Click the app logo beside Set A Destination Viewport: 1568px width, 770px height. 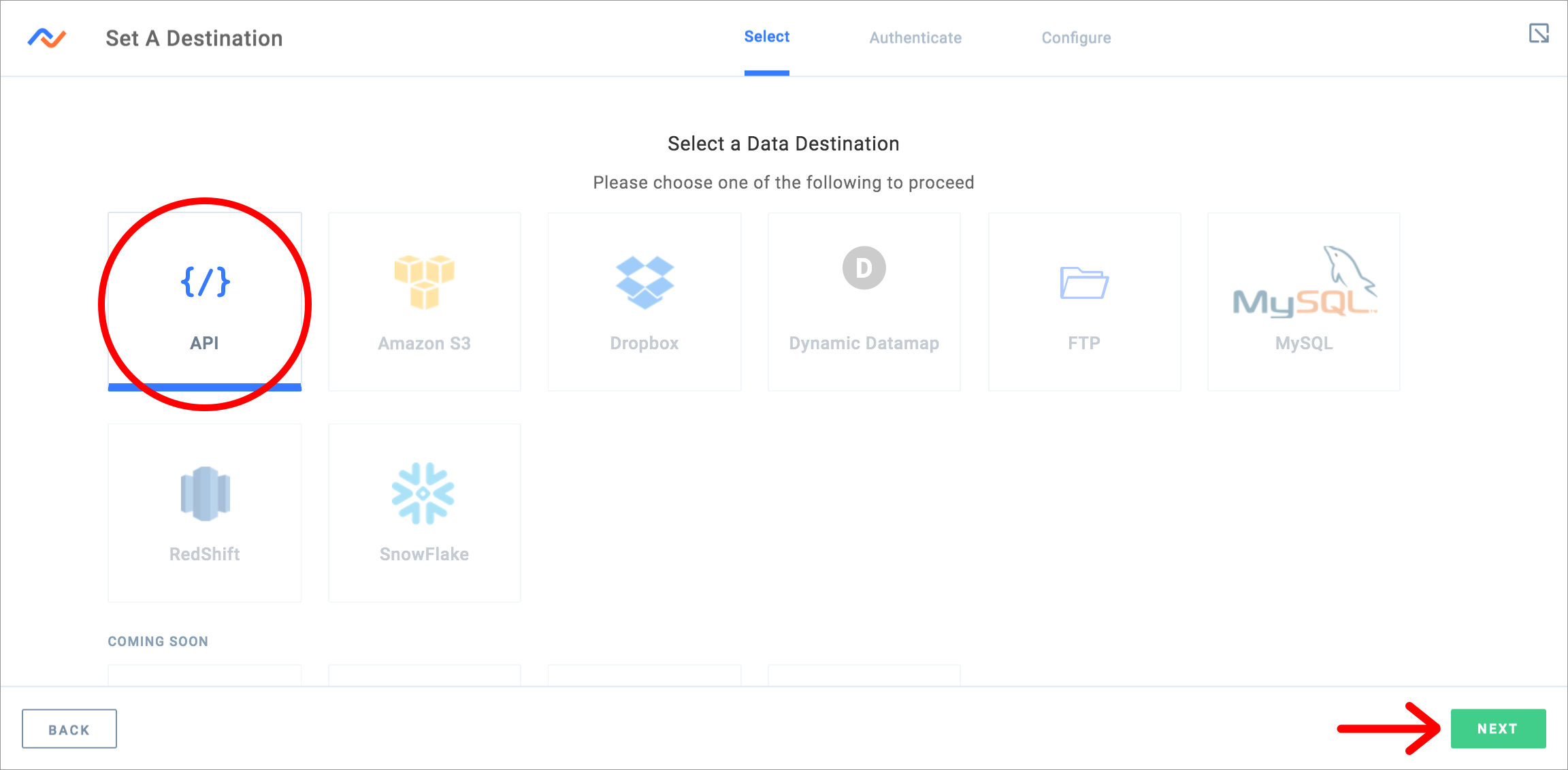point(47,38)
